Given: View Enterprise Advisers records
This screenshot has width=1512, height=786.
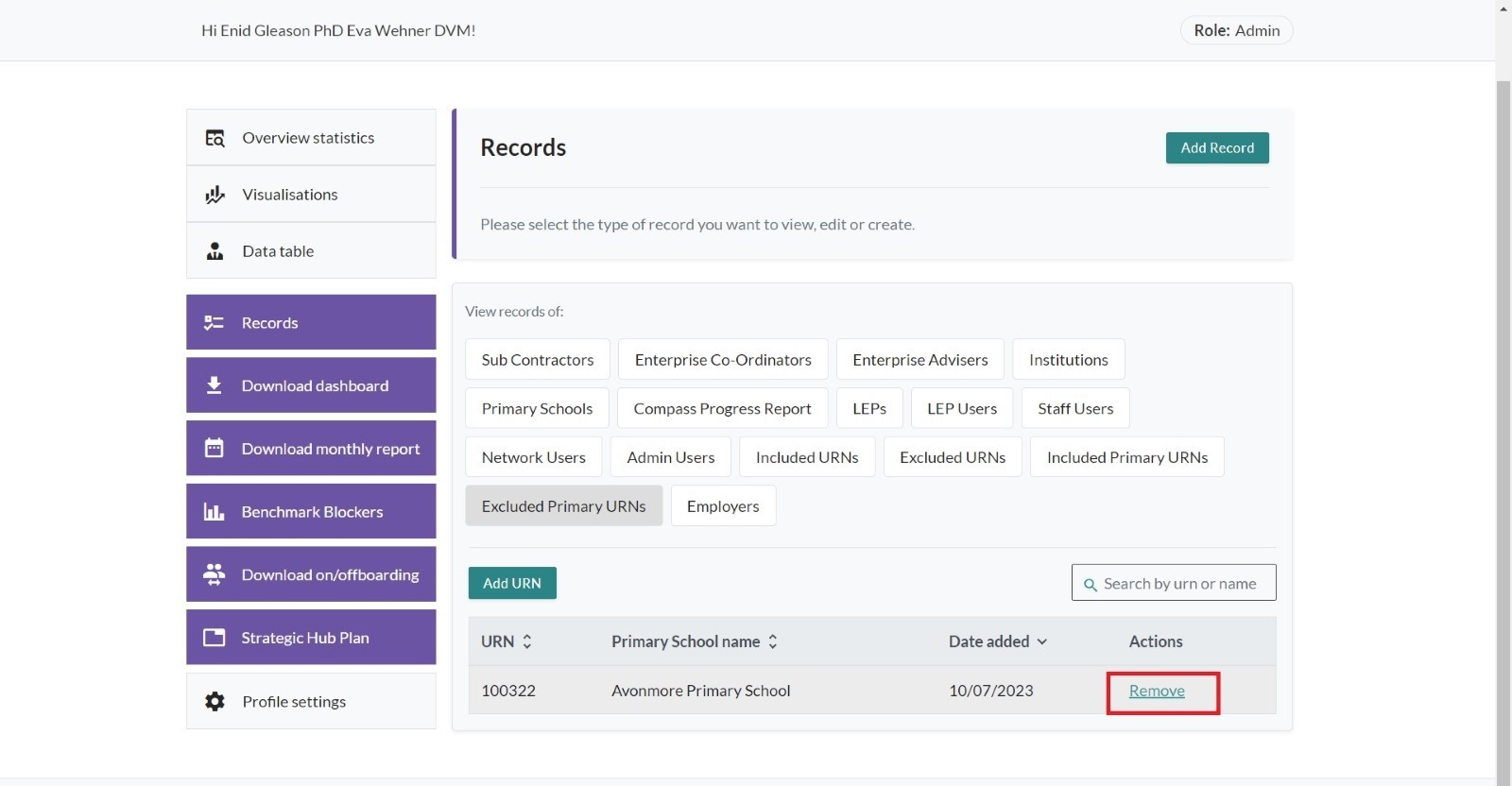Looking at the screenshot, I should [x=920, y=359].
